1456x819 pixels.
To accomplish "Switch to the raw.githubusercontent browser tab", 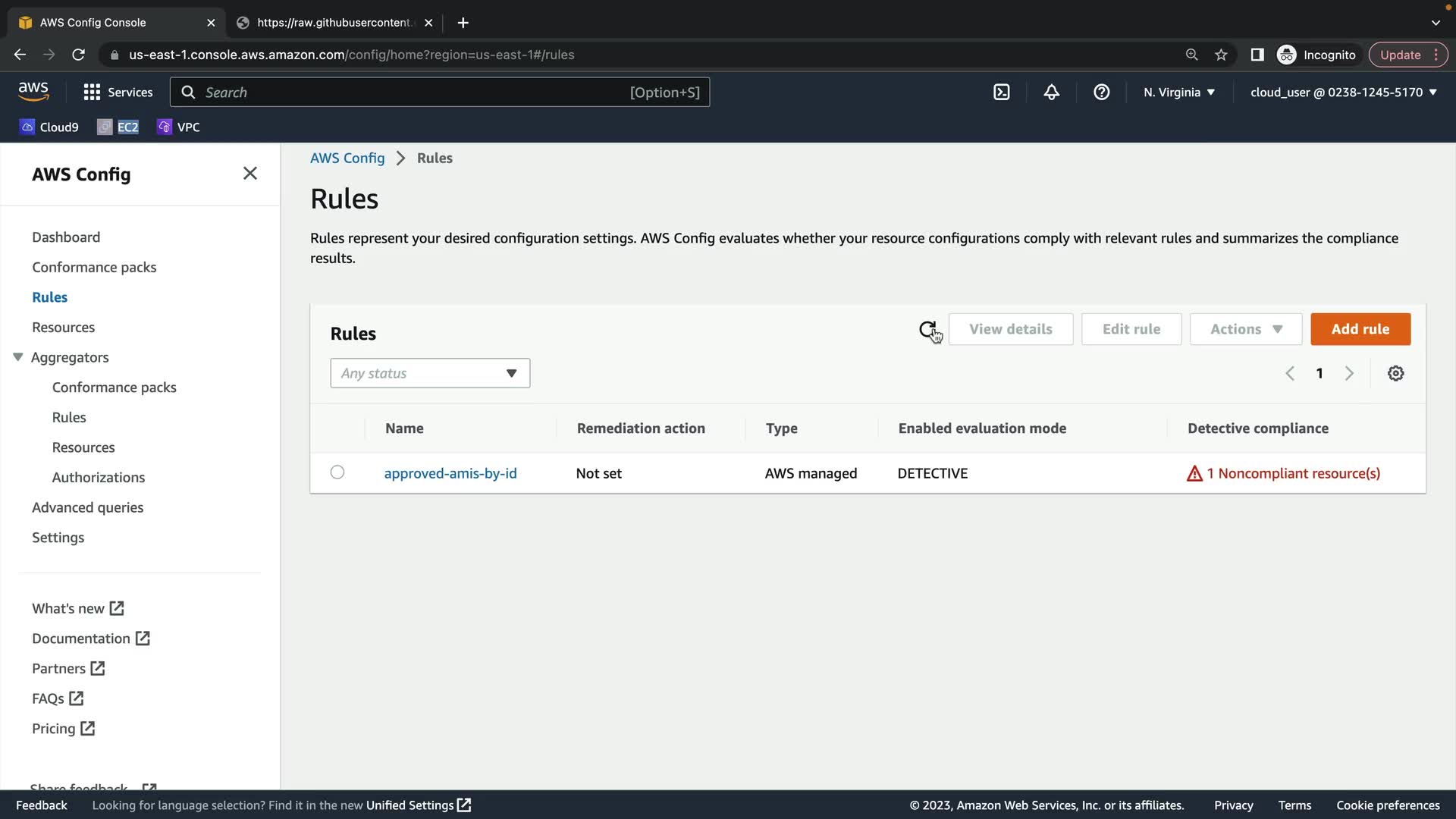I will point(334,23).
